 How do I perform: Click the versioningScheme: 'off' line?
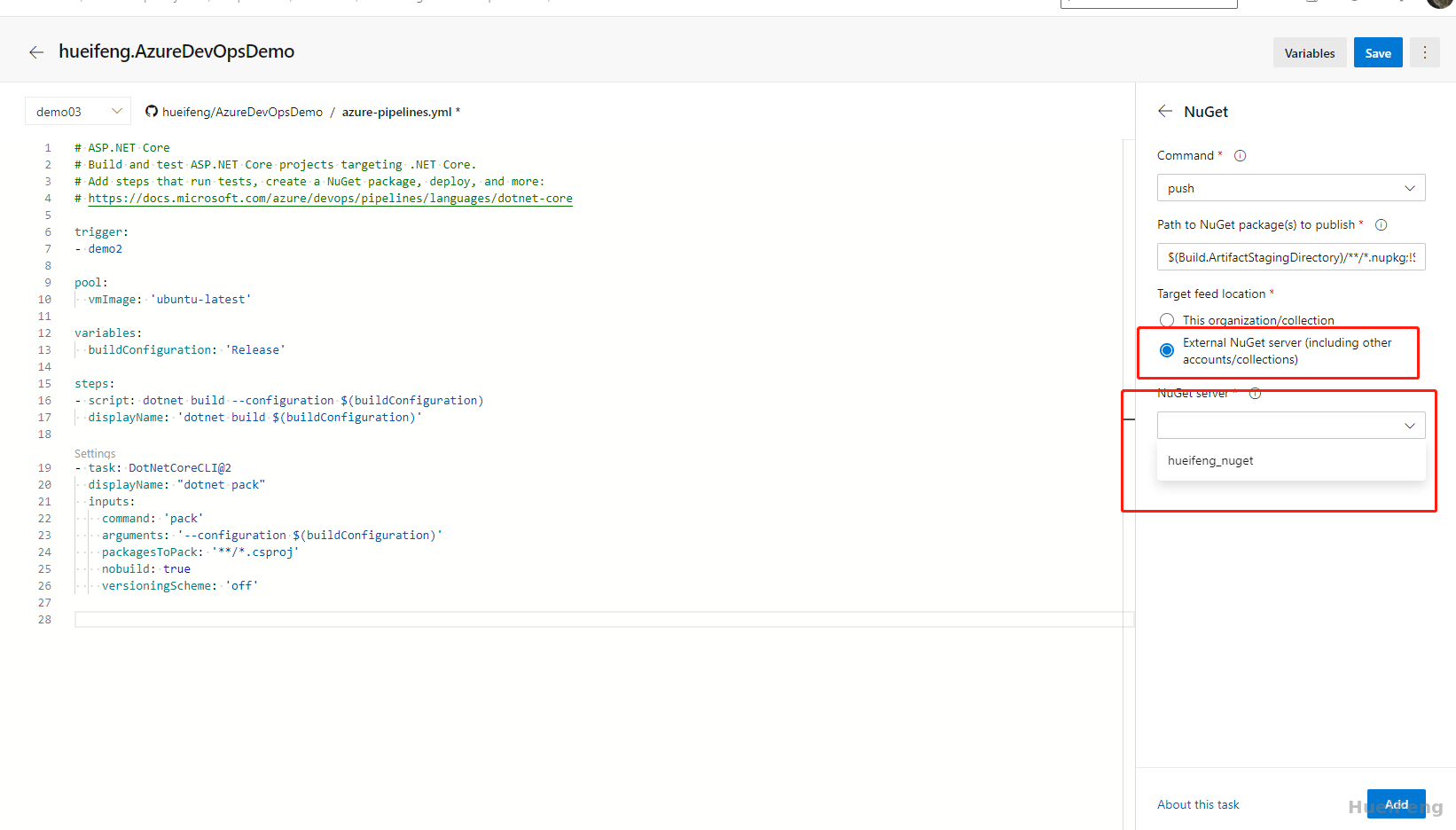[x=180, y=586]
